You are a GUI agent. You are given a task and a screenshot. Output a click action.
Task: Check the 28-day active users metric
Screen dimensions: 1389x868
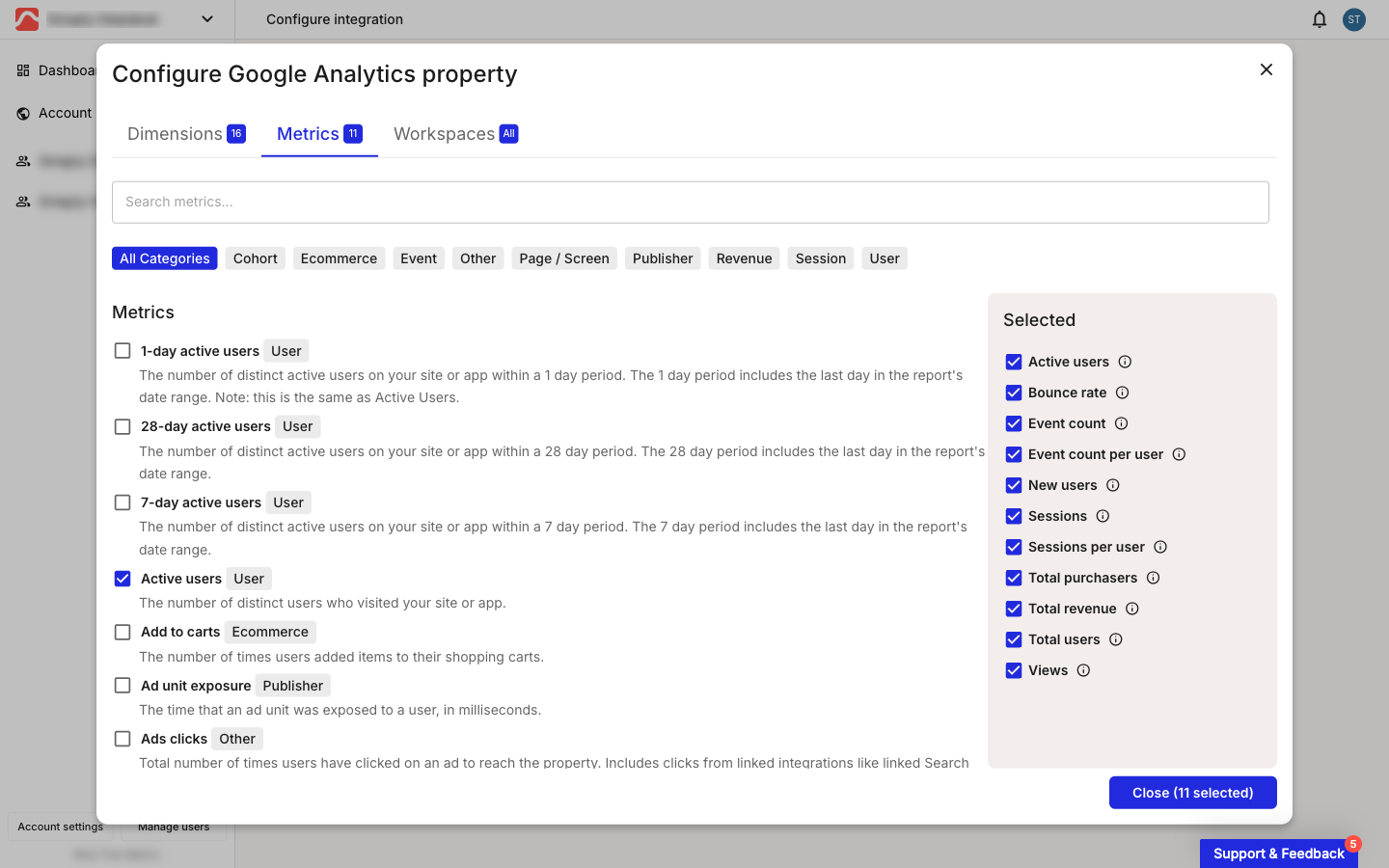[123, 426]
